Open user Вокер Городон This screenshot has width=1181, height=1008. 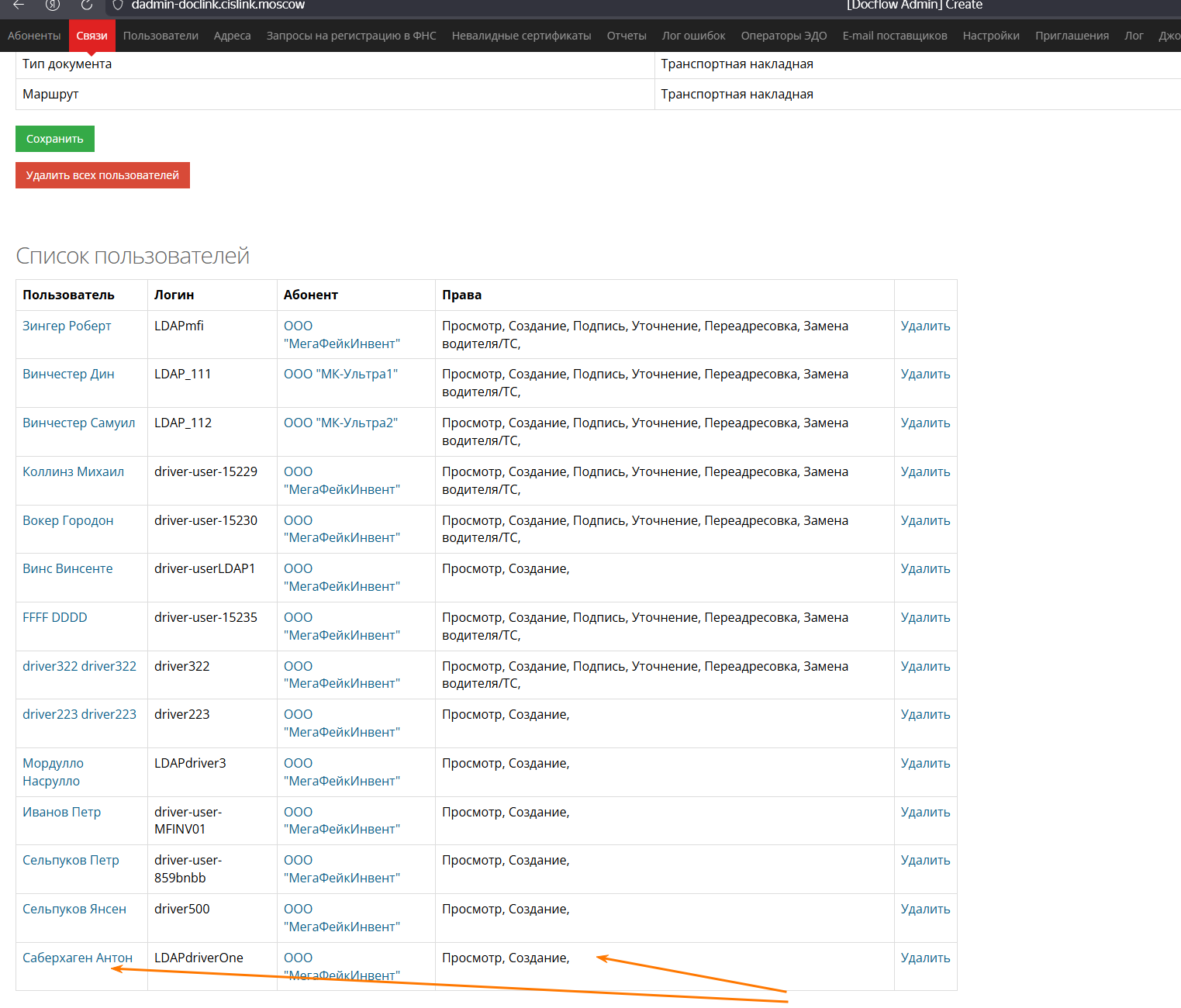tap(68, 520)
